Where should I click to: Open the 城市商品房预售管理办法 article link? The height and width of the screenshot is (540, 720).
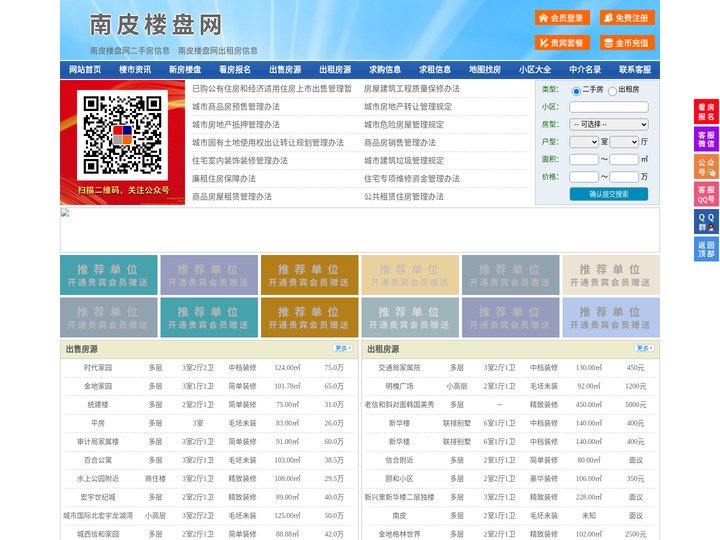[x=236, y=107]
